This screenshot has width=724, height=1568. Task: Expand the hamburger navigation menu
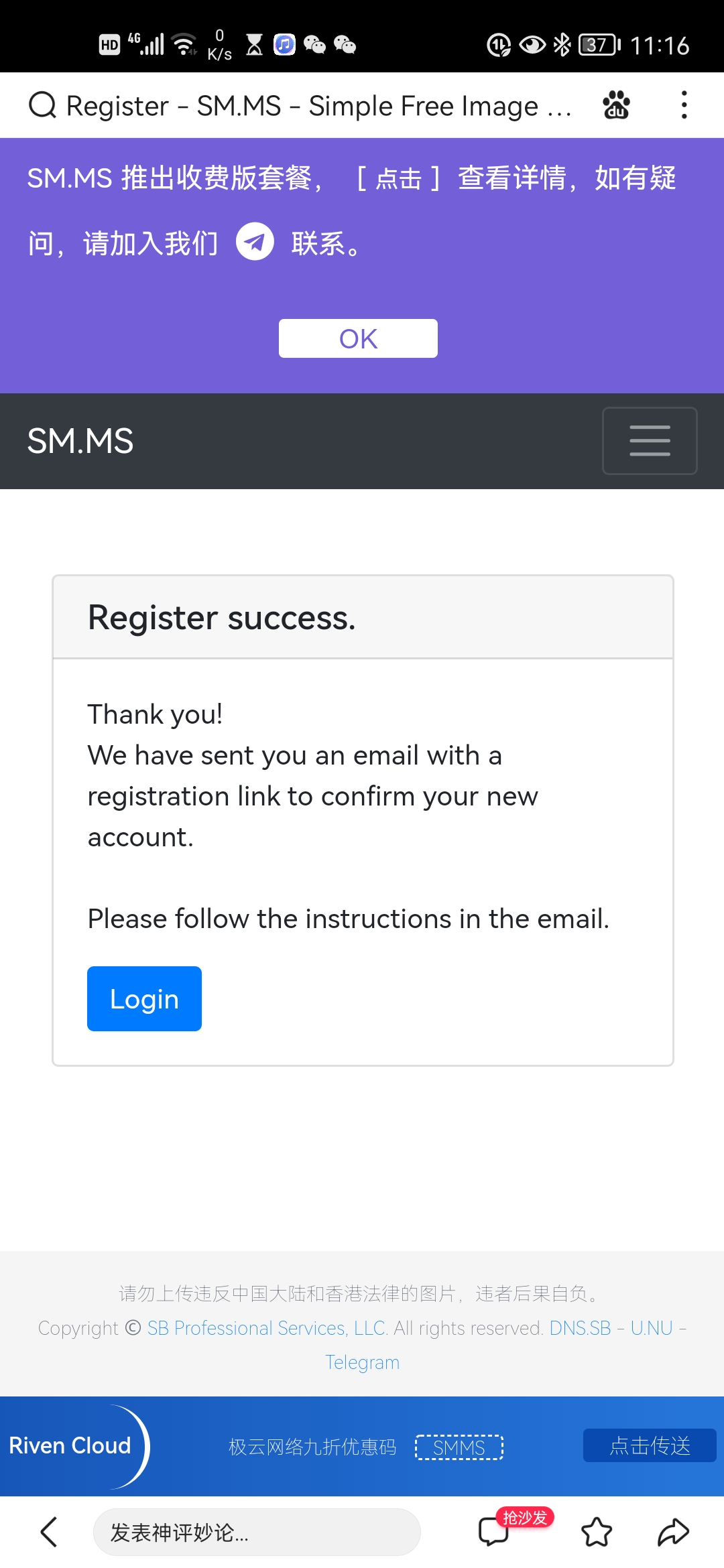pos(650,441)
